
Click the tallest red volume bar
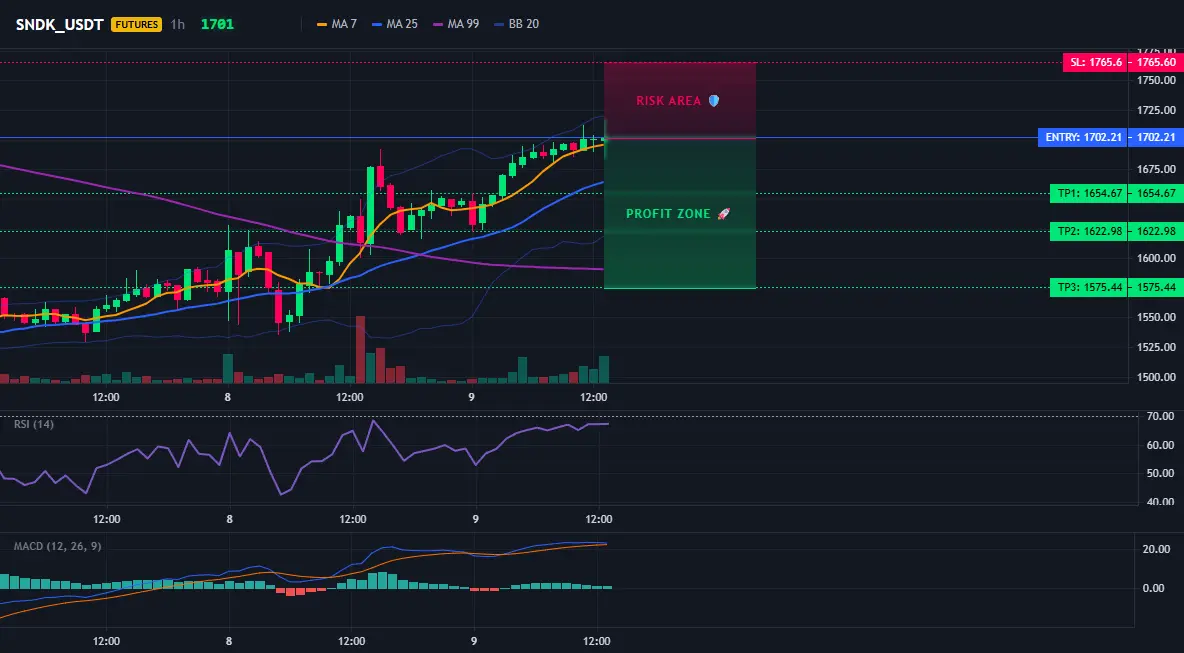coord(360,350)
